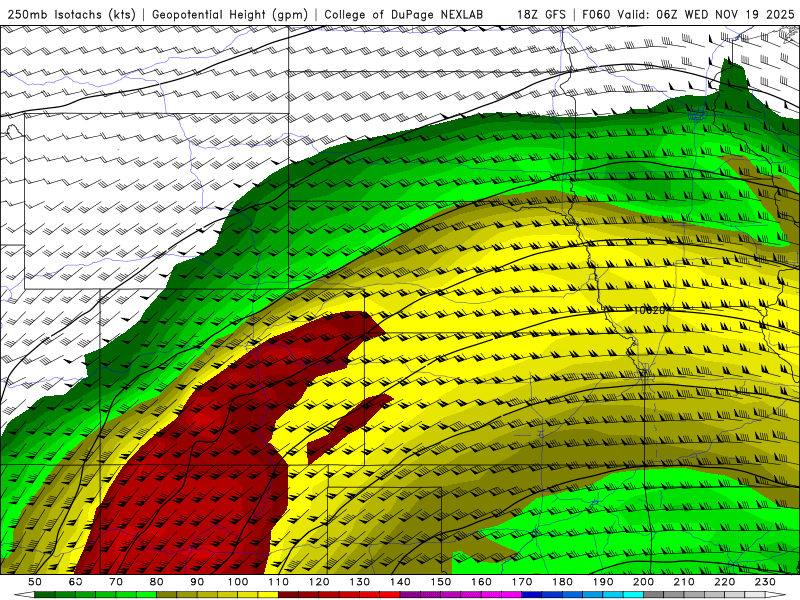Click the 220 value on the legend

point(724,582)
